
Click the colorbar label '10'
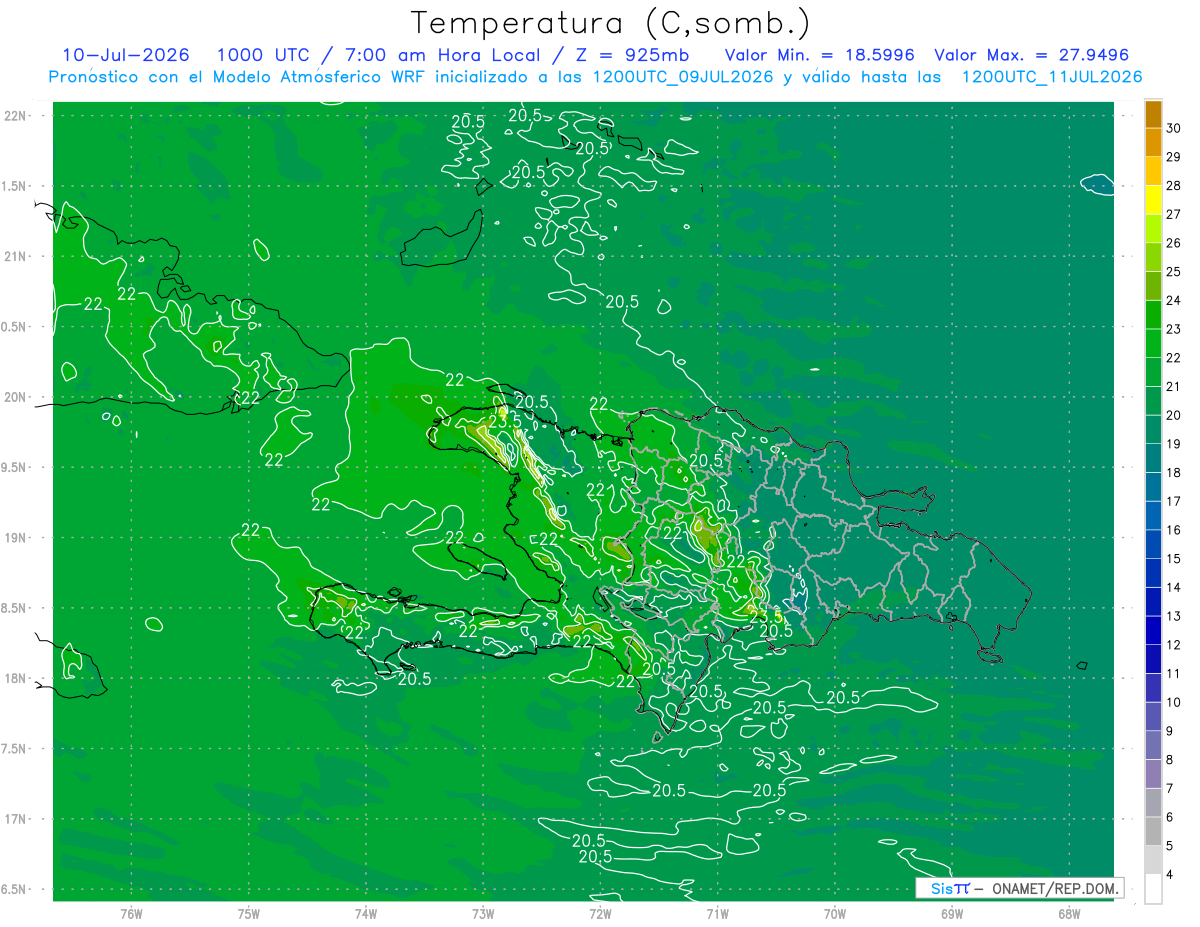(1174, 702)
